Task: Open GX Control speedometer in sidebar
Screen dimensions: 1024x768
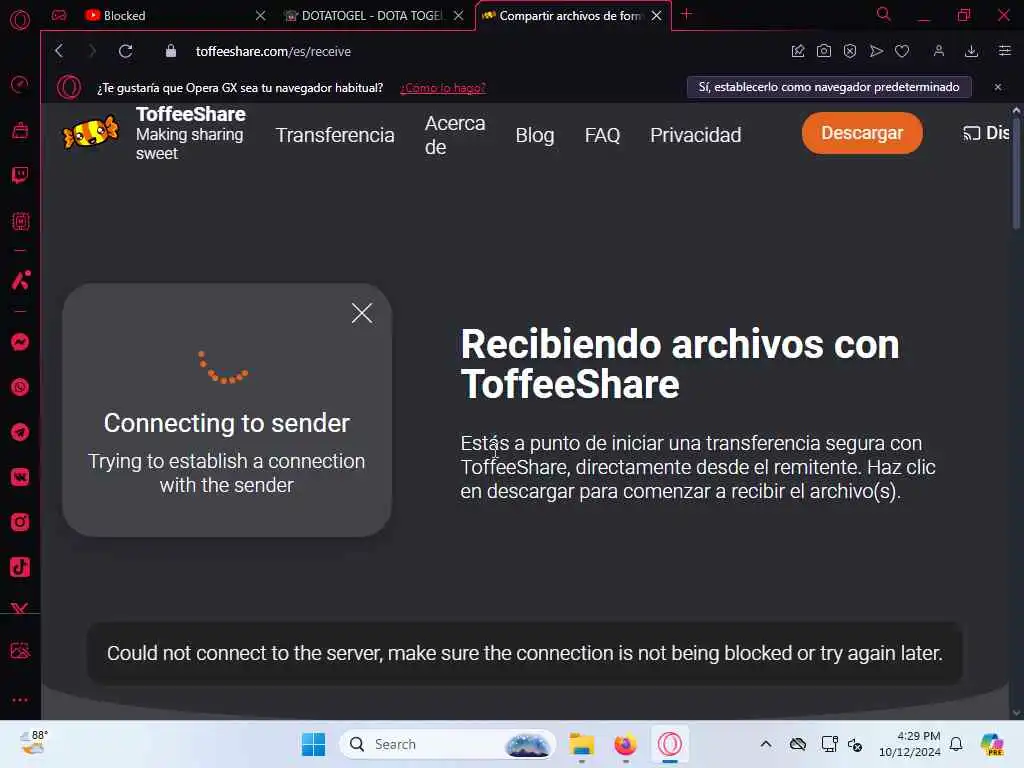Action: coord(20,84)
